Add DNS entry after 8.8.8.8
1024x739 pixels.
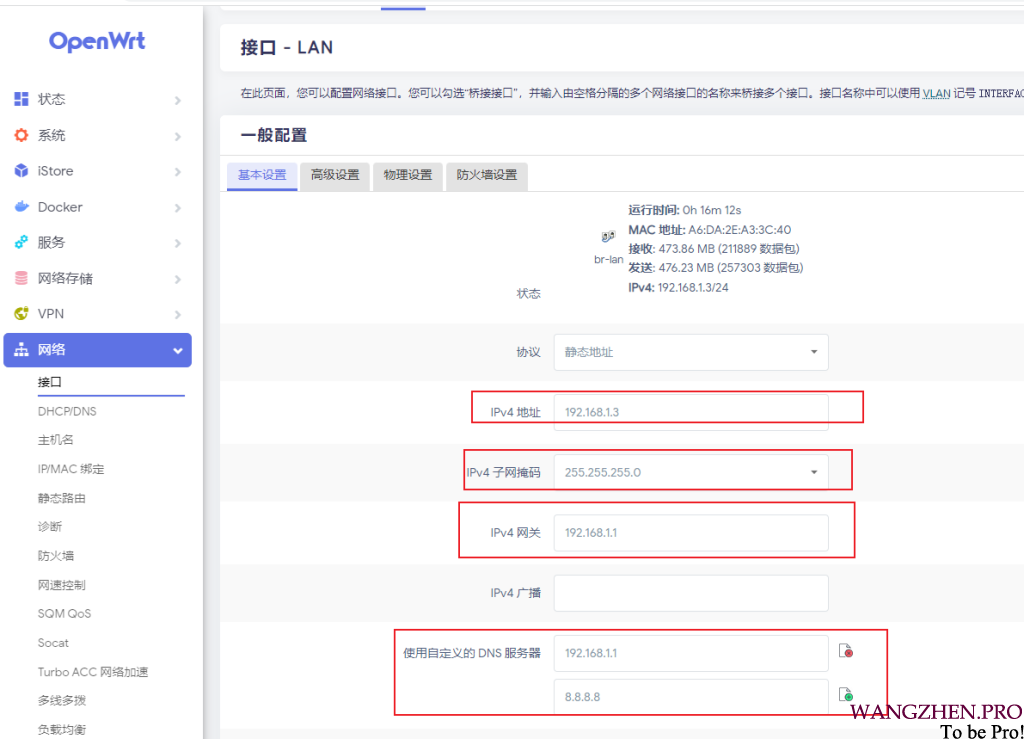point(846,695)
